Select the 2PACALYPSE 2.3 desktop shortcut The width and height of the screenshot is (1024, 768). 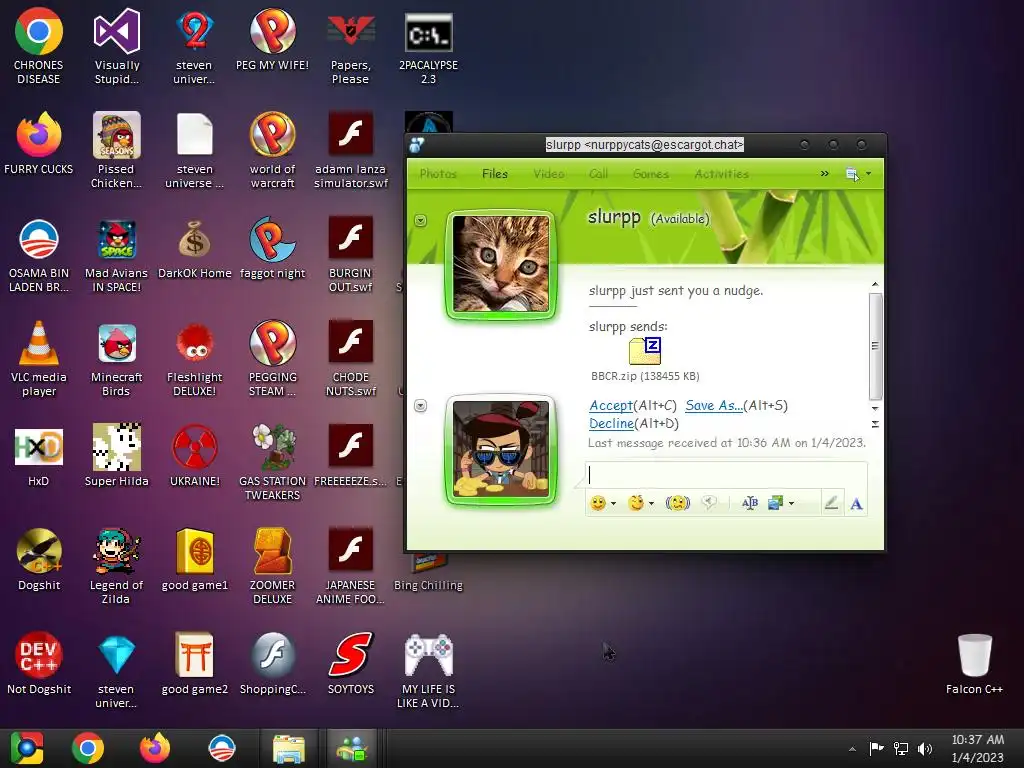click(x=428, y=50)
